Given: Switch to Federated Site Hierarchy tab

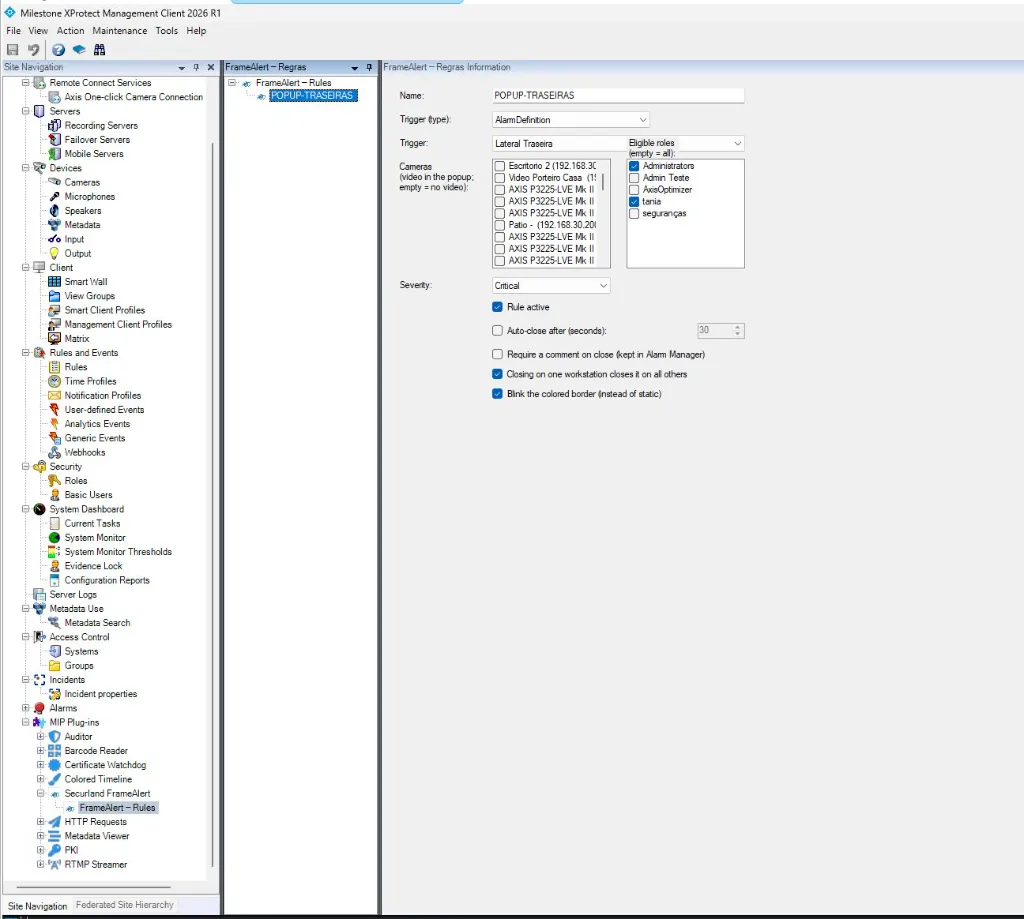Looking at the screenshot, I should click(x=125, y=905).
